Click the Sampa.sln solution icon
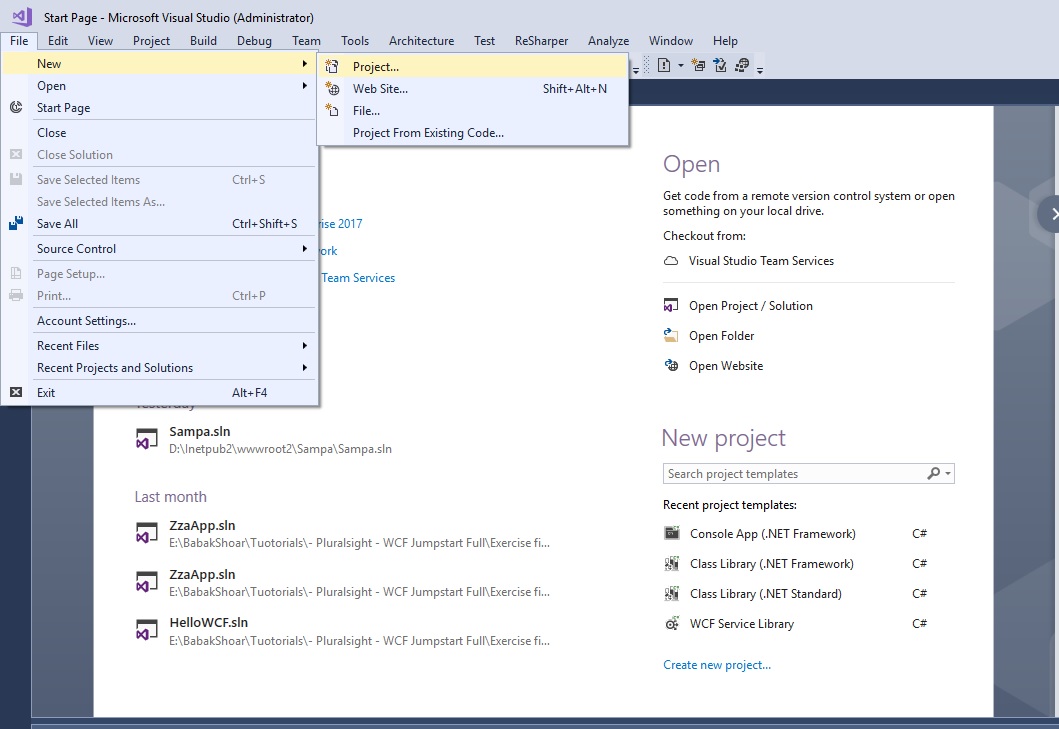This screenshot has height=729, width=1059. [x=147, y=440]
